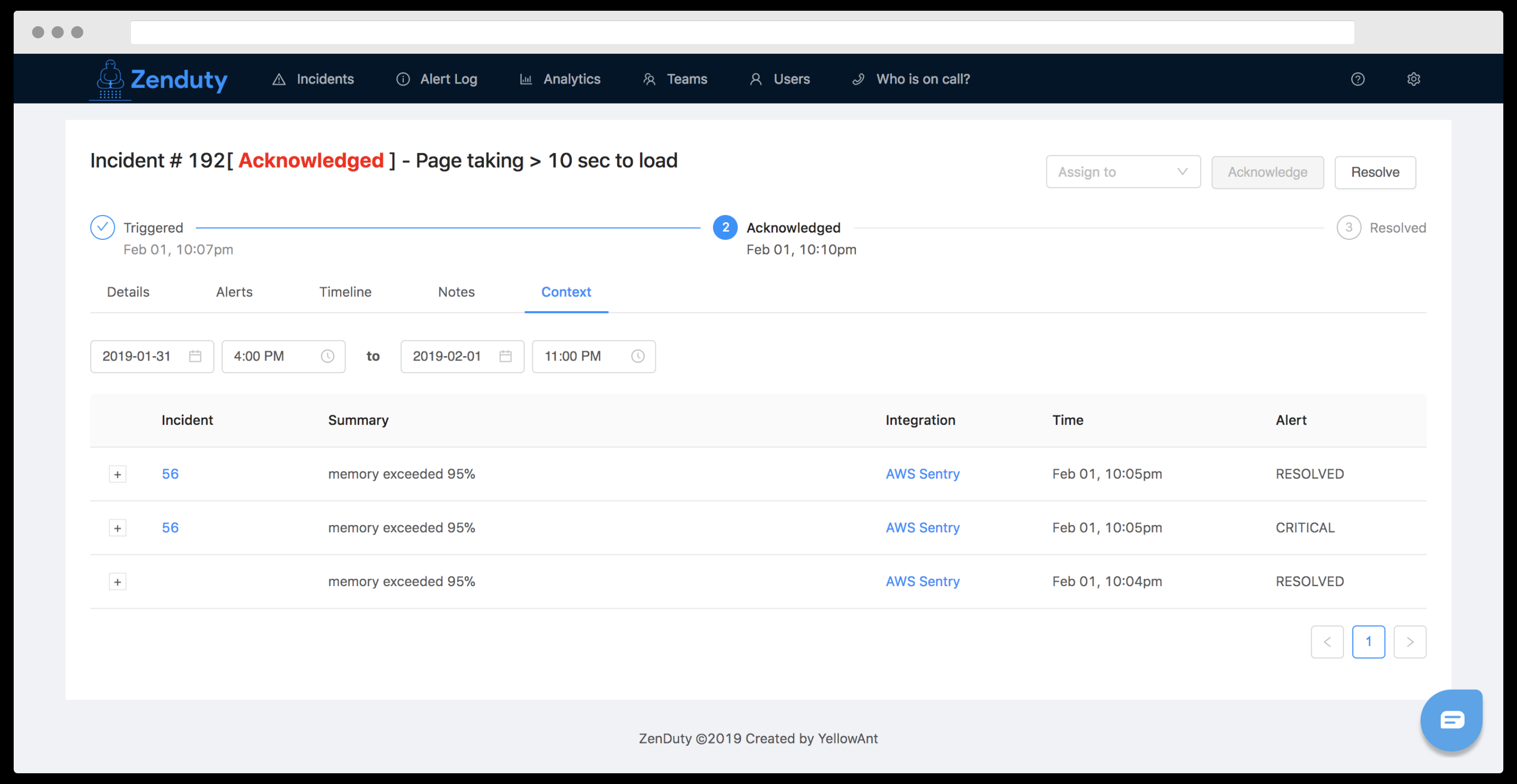Switch to the Timeline tab
The width and height of the screenshot is (1517, 784).
pos(345,292)
